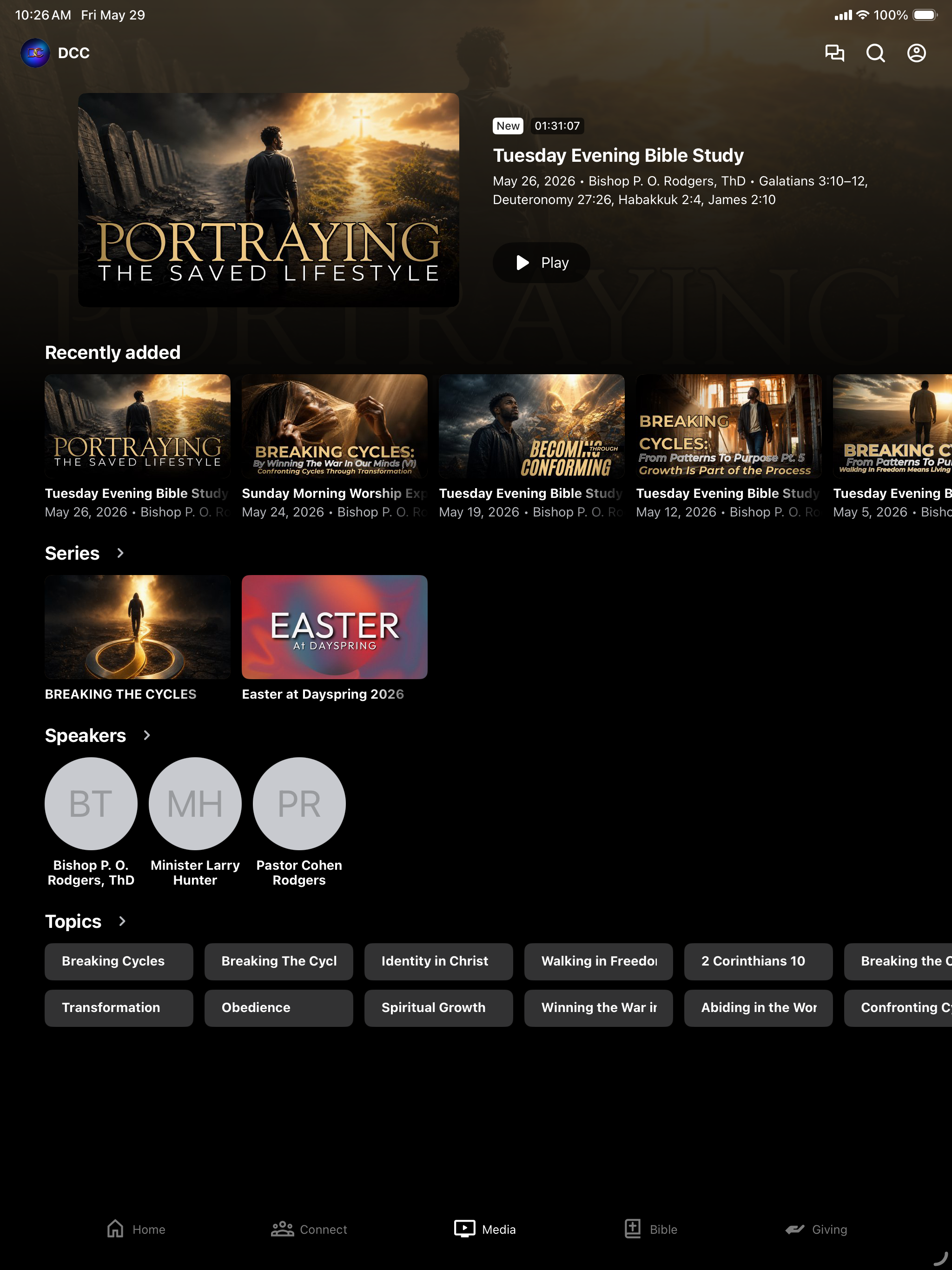Choose the Obedience topic chip

(x=278, y=1008)
